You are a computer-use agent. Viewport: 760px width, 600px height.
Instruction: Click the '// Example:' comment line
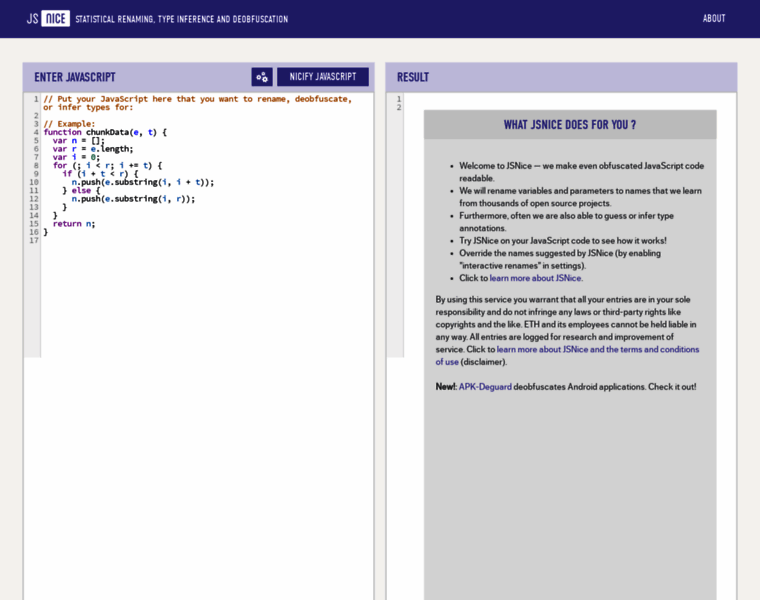point(69,124)
